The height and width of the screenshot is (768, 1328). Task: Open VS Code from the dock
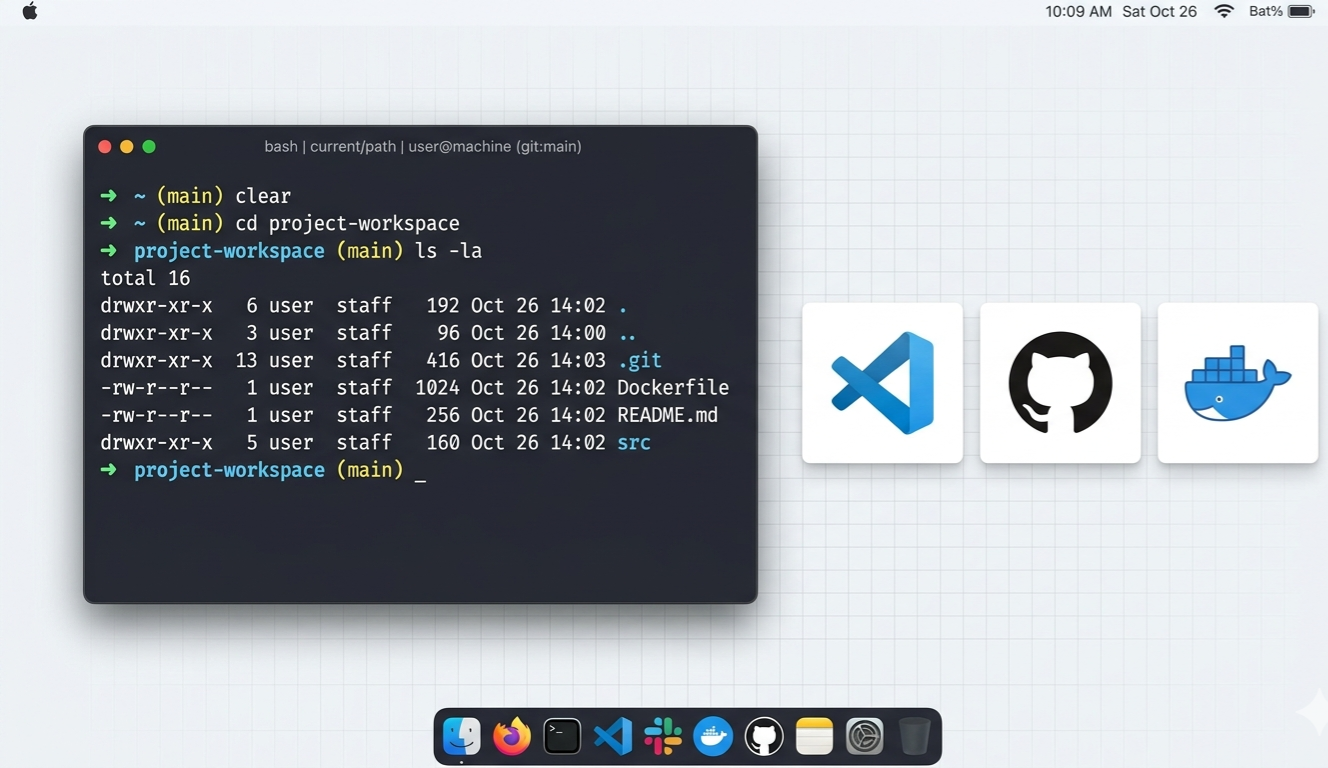(x=613, y=737)
